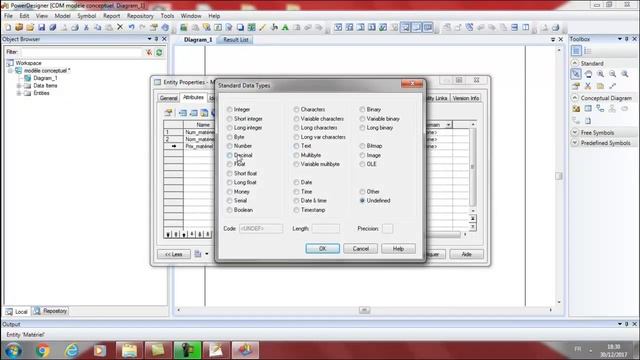Collapse the modèle conceptuel tree node
This screenshot has height=360, width=640.
pos(11,71)
